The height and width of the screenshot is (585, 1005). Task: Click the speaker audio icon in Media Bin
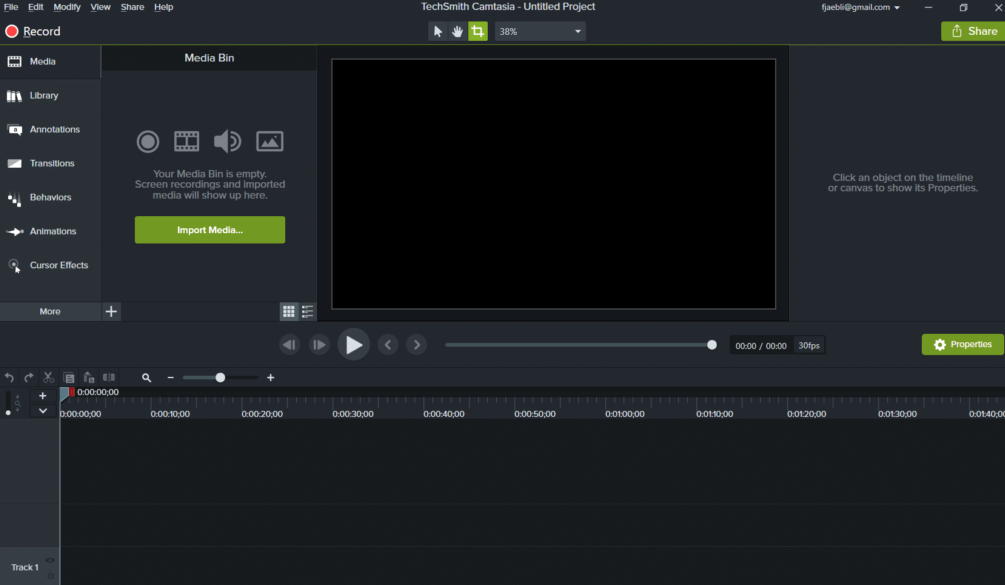(x=228, y=142)
